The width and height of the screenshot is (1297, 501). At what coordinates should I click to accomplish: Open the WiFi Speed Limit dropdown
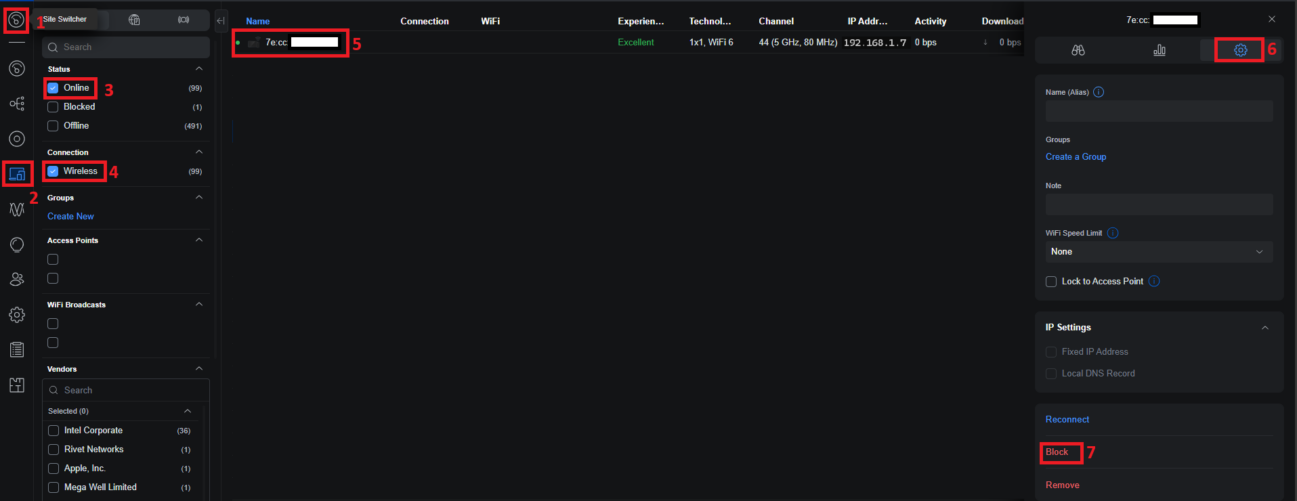click(1158, 252)
